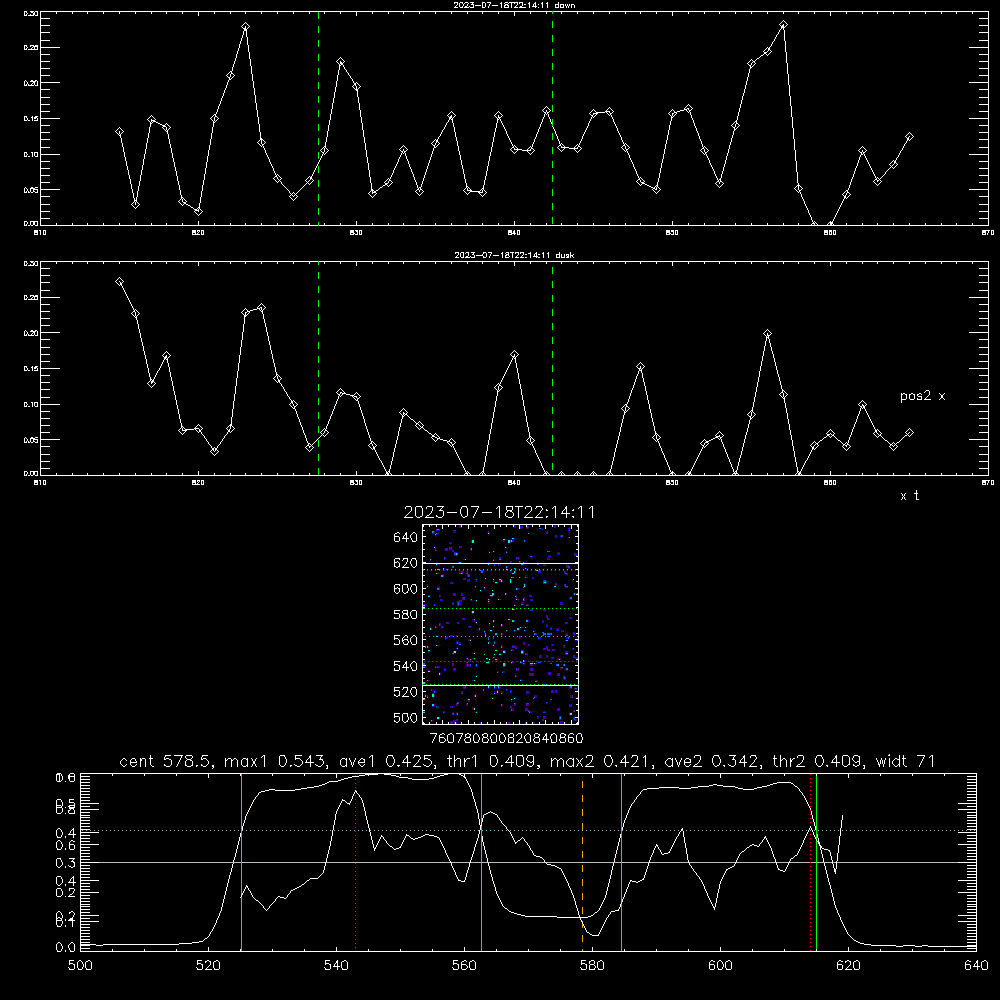Viewport: 1000px width, 1000px height.
Task: Select the 'ave2 0.342' value
Action: [x=710, y=761]
